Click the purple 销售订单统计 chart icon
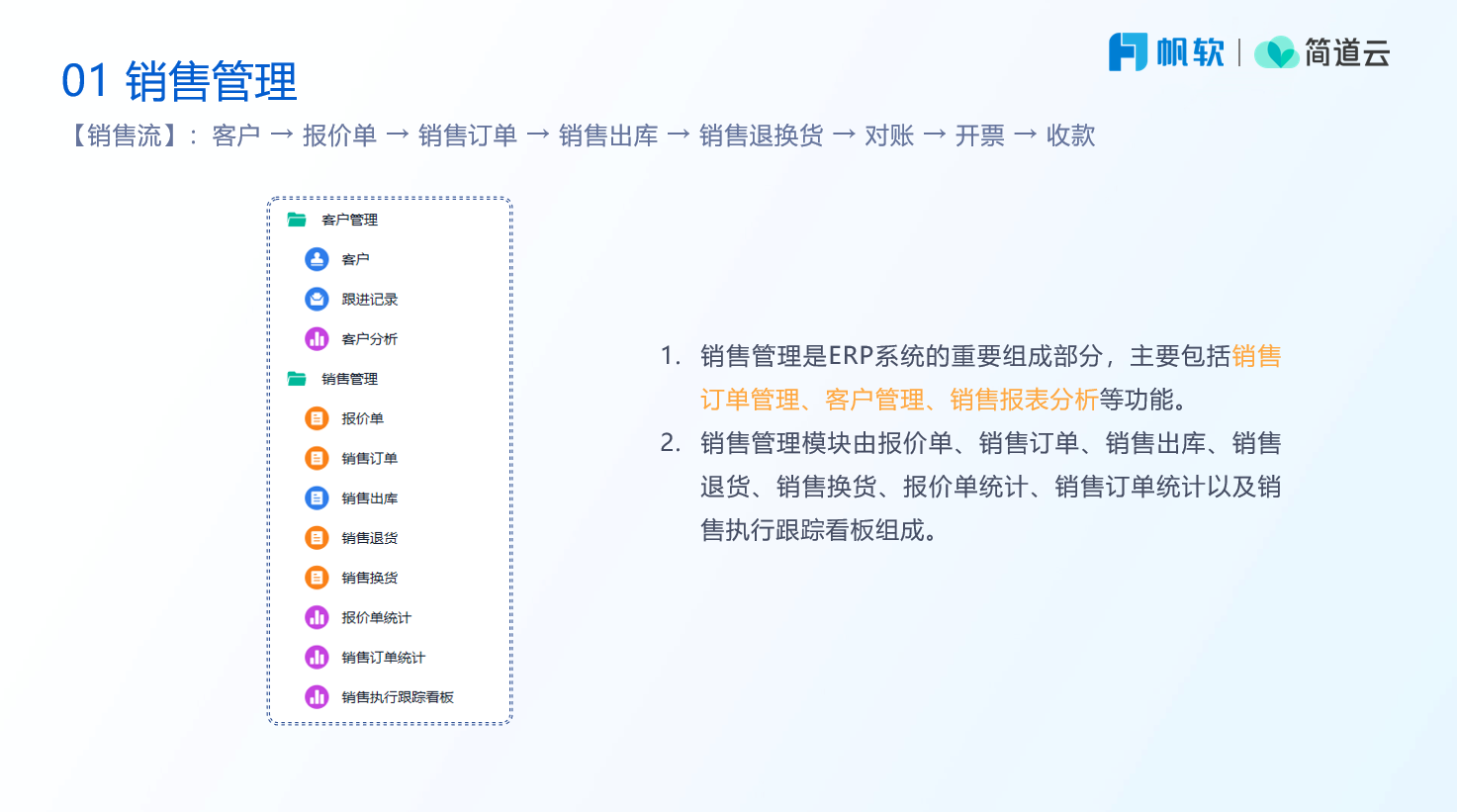This screenshot has height=812, width=1457. pyautogui.click(x=317, y=657)
